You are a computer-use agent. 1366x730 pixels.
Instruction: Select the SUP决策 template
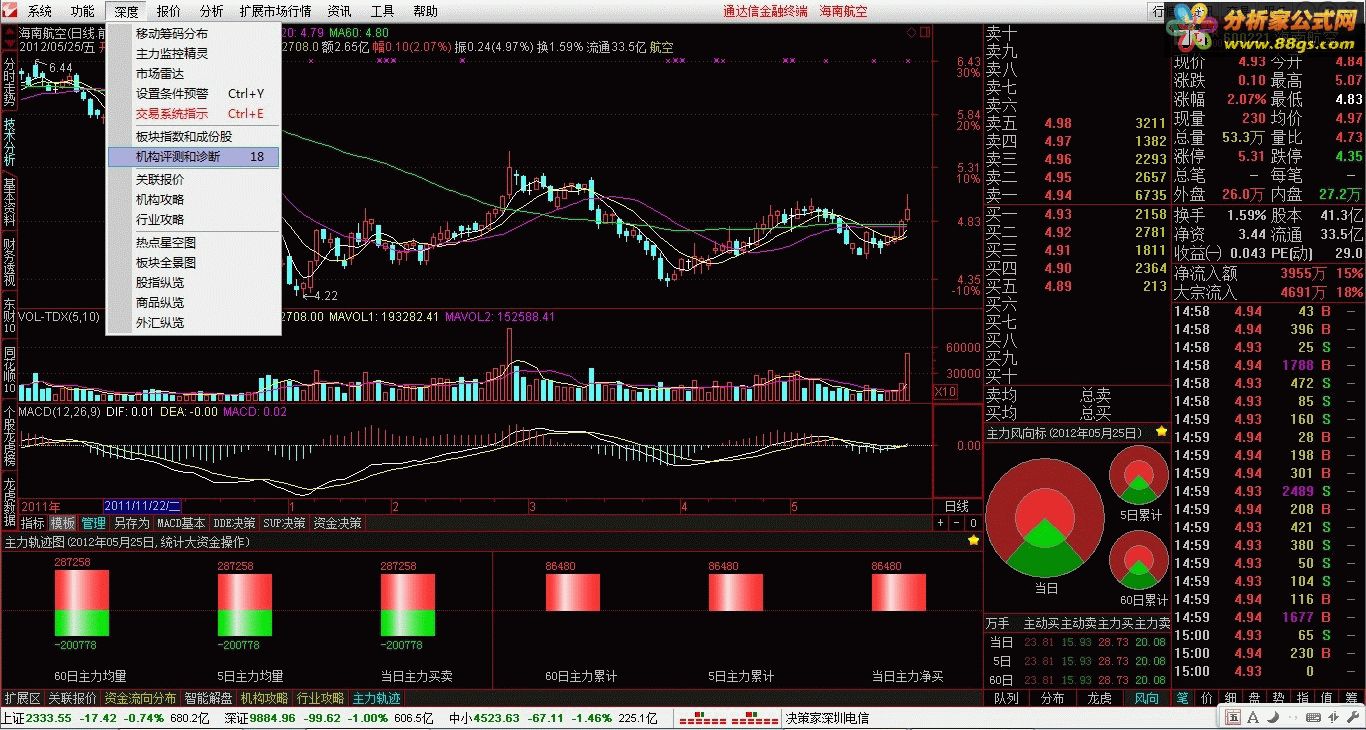(x=285, y=523)
